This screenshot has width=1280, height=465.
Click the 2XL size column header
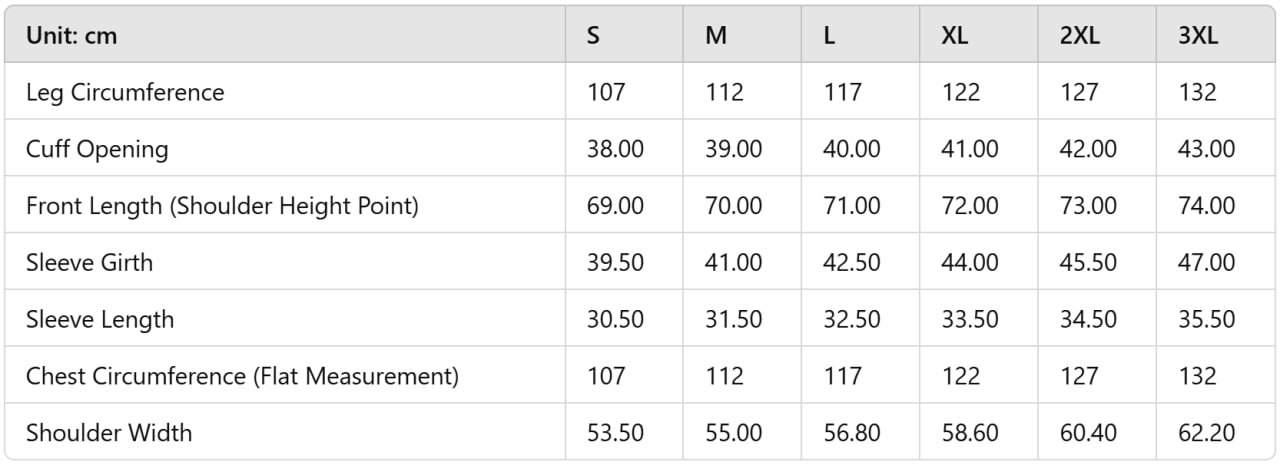(1080, 36)
